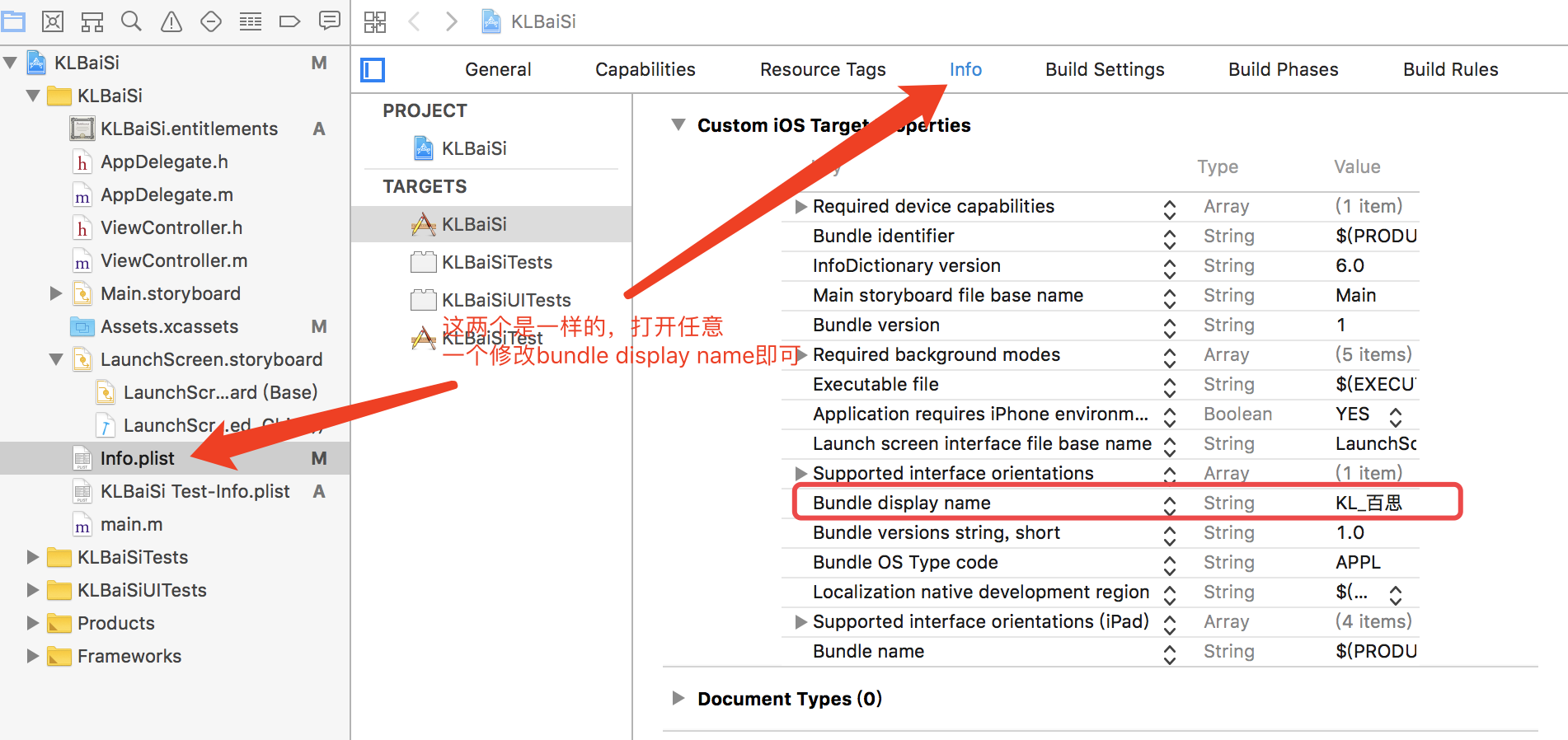Expand the KLBaiSiUITests folder
This screenshot has height=740, width=1568.
pos(33,590)
